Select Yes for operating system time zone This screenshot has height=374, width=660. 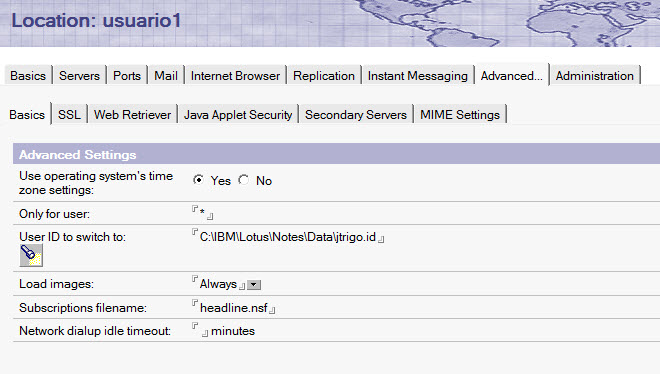point(198,180)
